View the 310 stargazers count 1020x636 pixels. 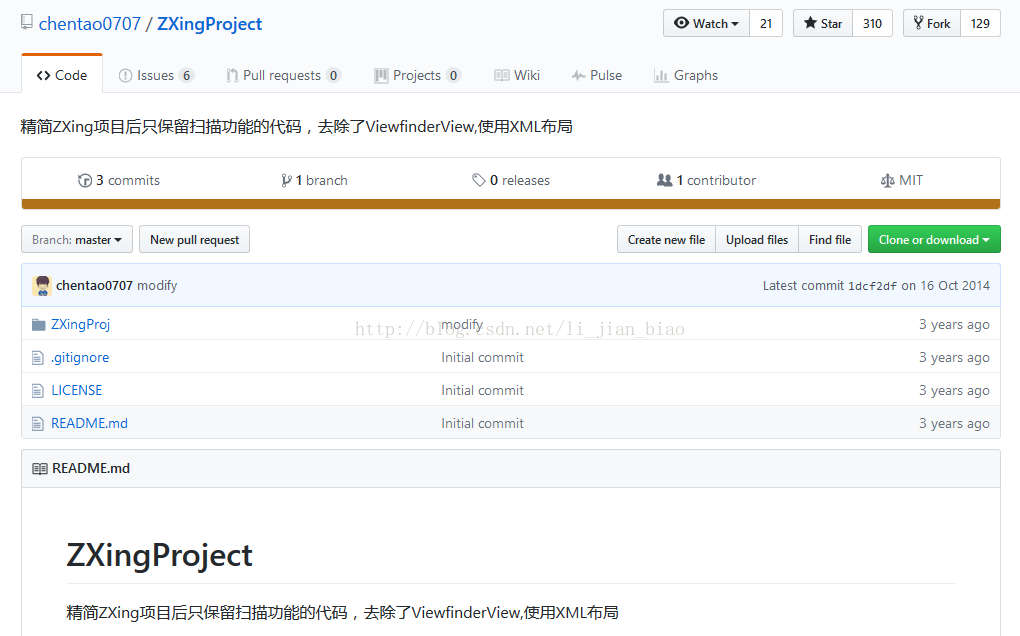(x=872, y=23)
